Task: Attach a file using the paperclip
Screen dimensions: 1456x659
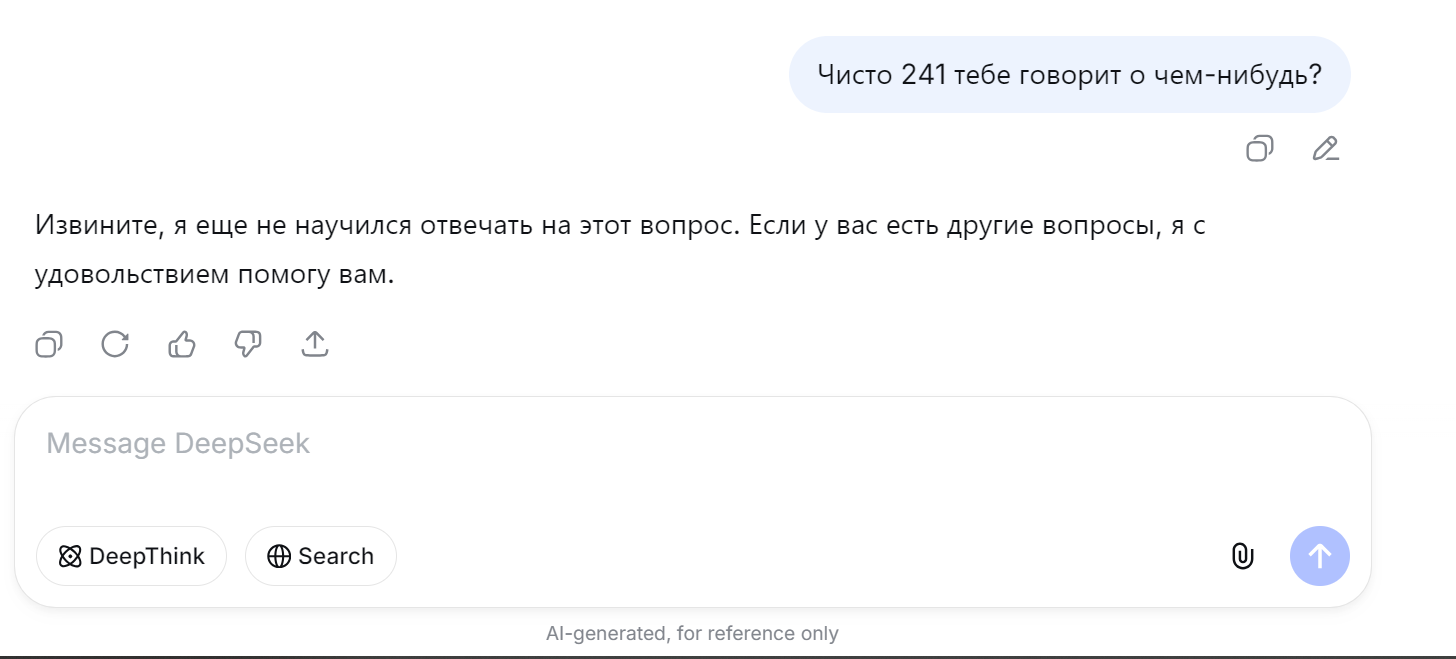Action: point(1242,556)
